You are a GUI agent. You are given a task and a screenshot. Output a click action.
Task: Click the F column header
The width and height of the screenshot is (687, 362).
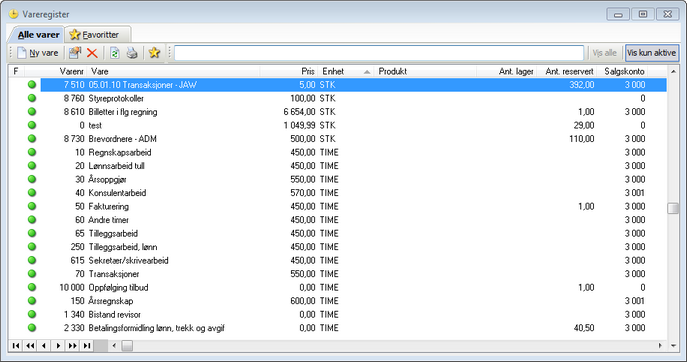point(16,71)
